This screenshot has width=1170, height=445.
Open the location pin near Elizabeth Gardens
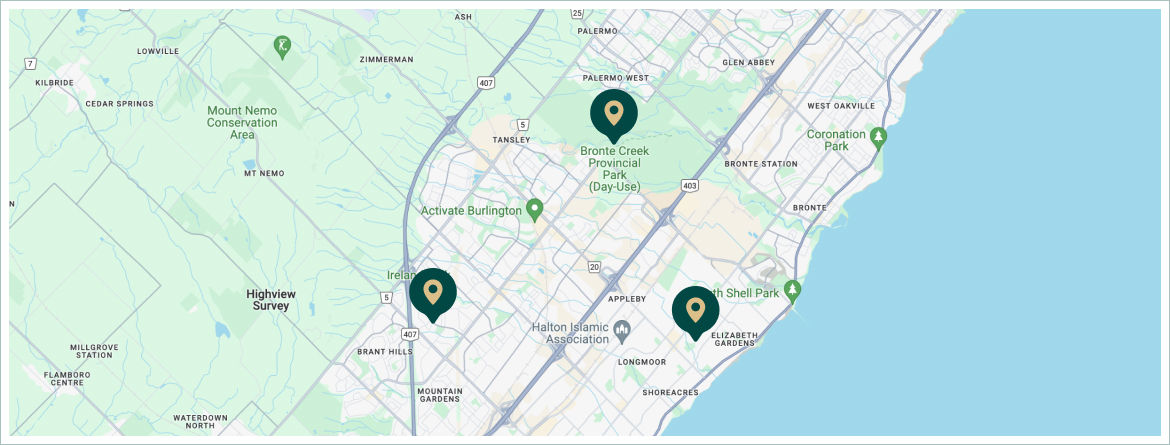(695, 312)
